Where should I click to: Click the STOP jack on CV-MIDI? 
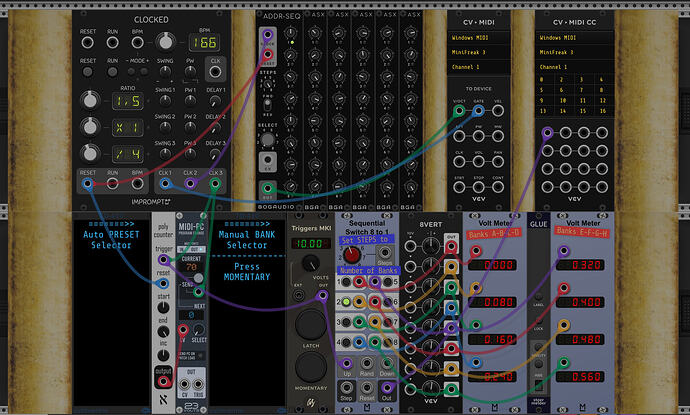click(x=478, y=187)
